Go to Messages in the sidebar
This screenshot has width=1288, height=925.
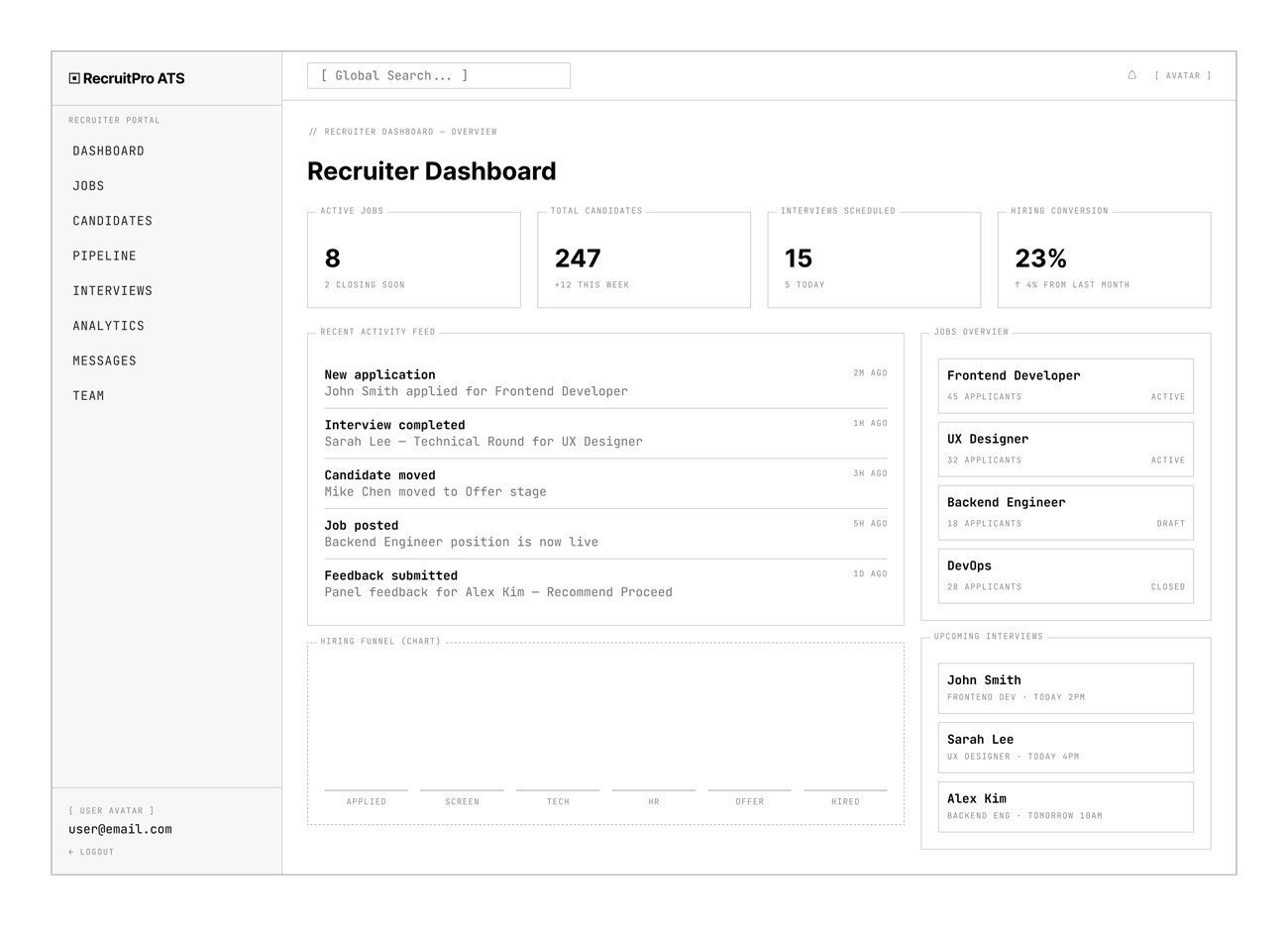tap(104, 360)
